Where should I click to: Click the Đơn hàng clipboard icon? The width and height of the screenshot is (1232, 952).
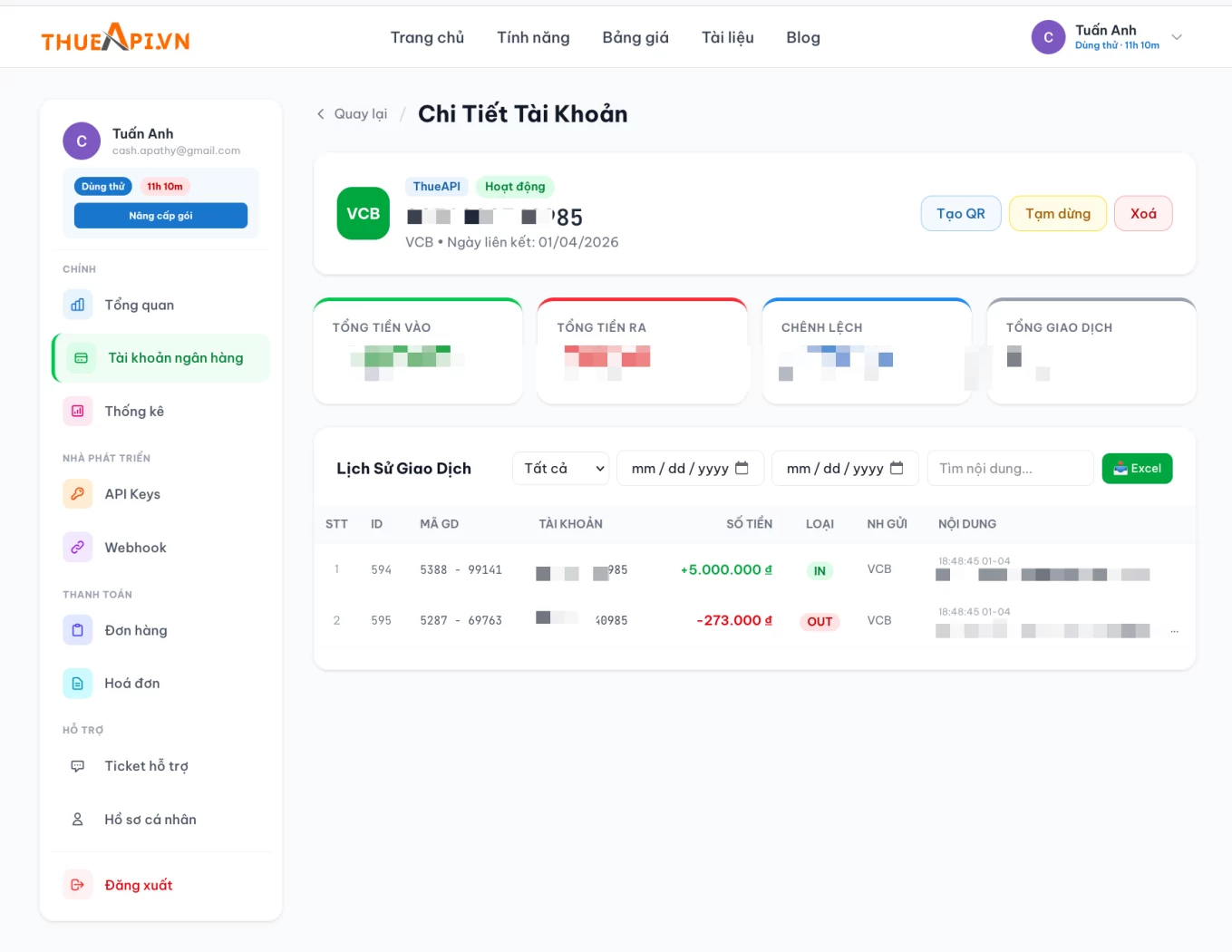pos(78,630)
